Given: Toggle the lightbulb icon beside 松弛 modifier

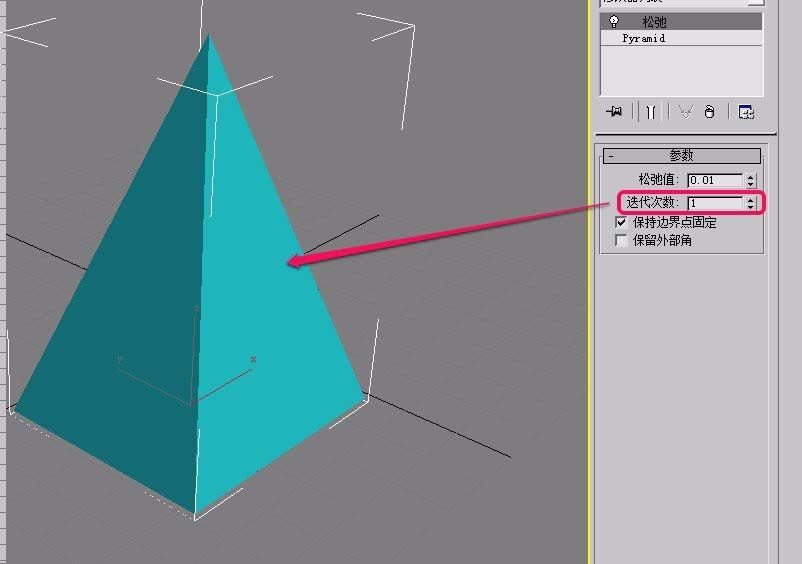Looking at the screenshot, I should point(614,21).
